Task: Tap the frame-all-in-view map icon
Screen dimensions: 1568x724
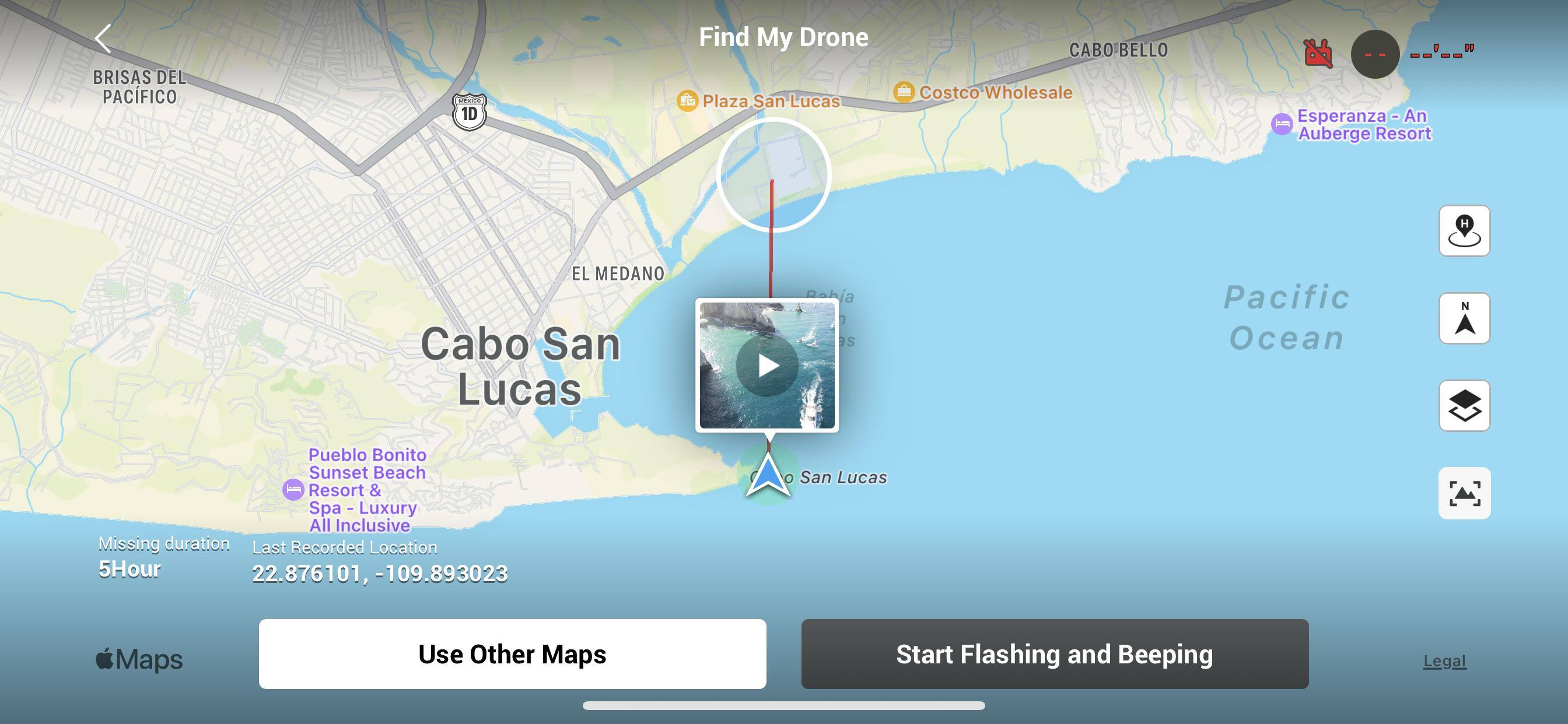Action: pos(1464,493)
